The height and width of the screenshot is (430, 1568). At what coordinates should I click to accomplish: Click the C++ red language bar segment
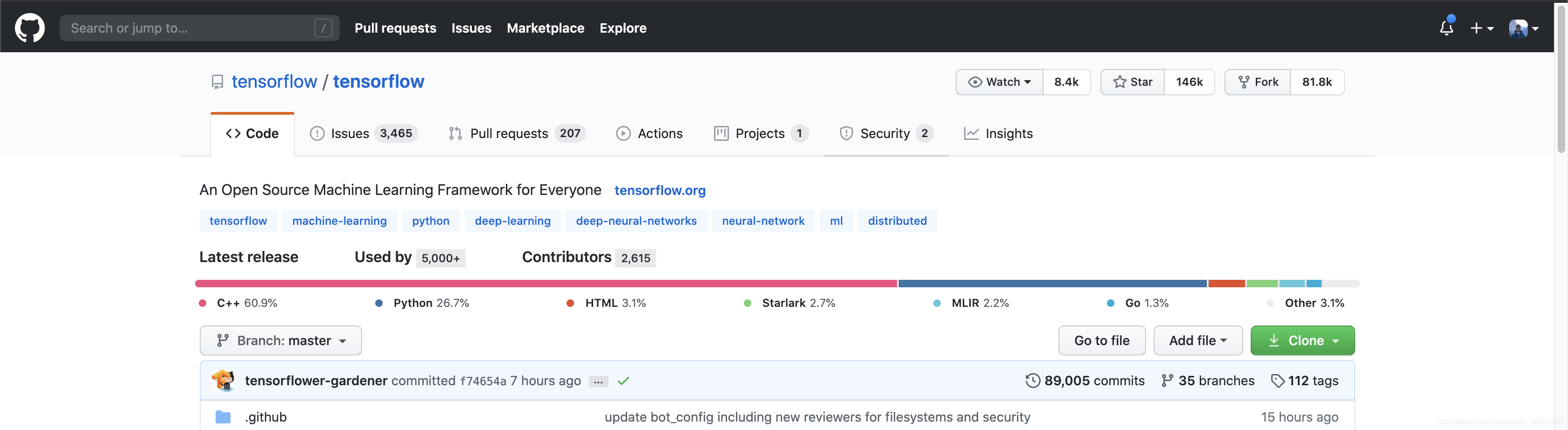pyautogui.click(x=546, y=284)
